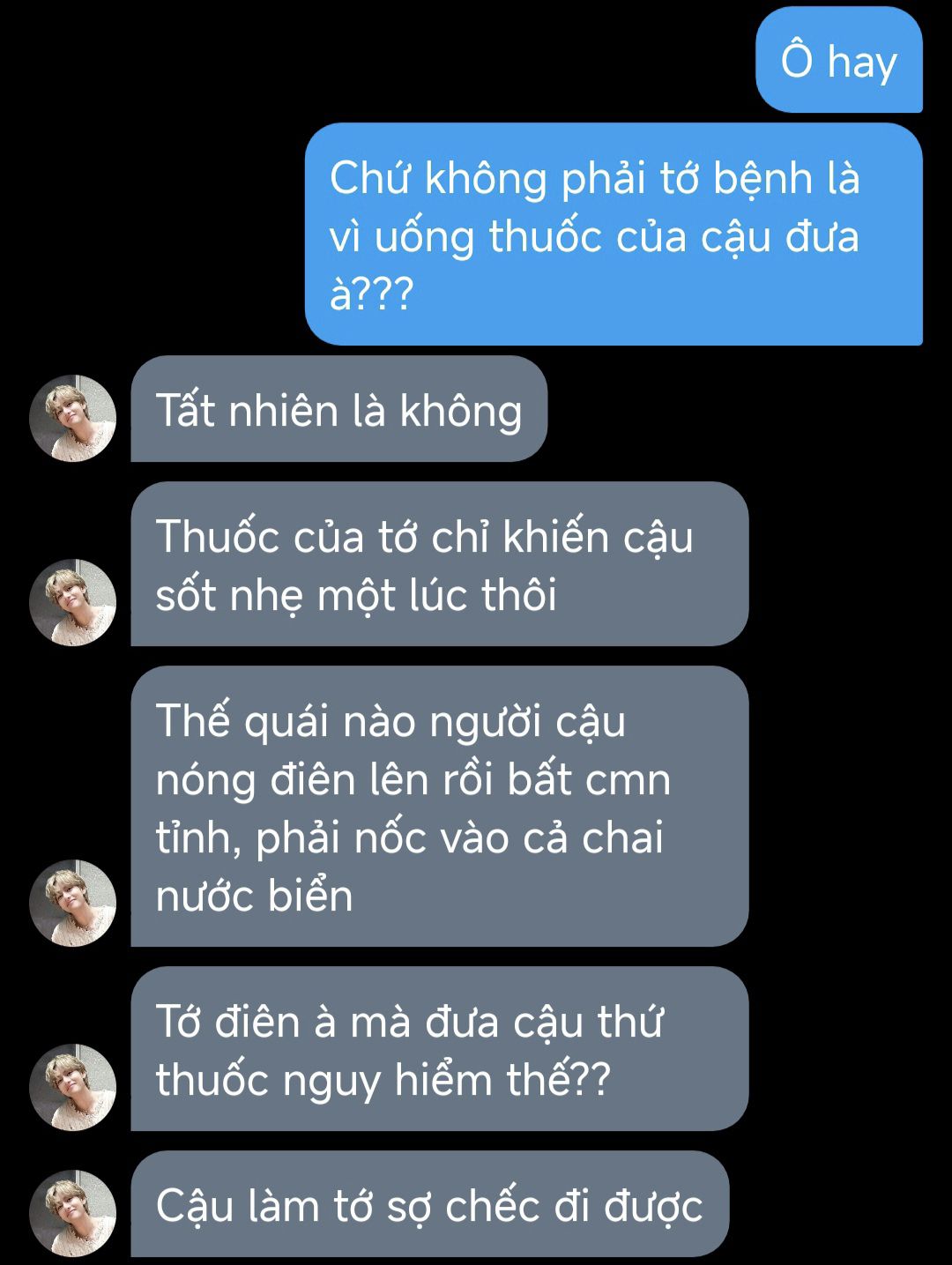Select the "Ô hay" sent message bubble
Viewport: 952px width, 1265px height.
[x=839, y=60]
